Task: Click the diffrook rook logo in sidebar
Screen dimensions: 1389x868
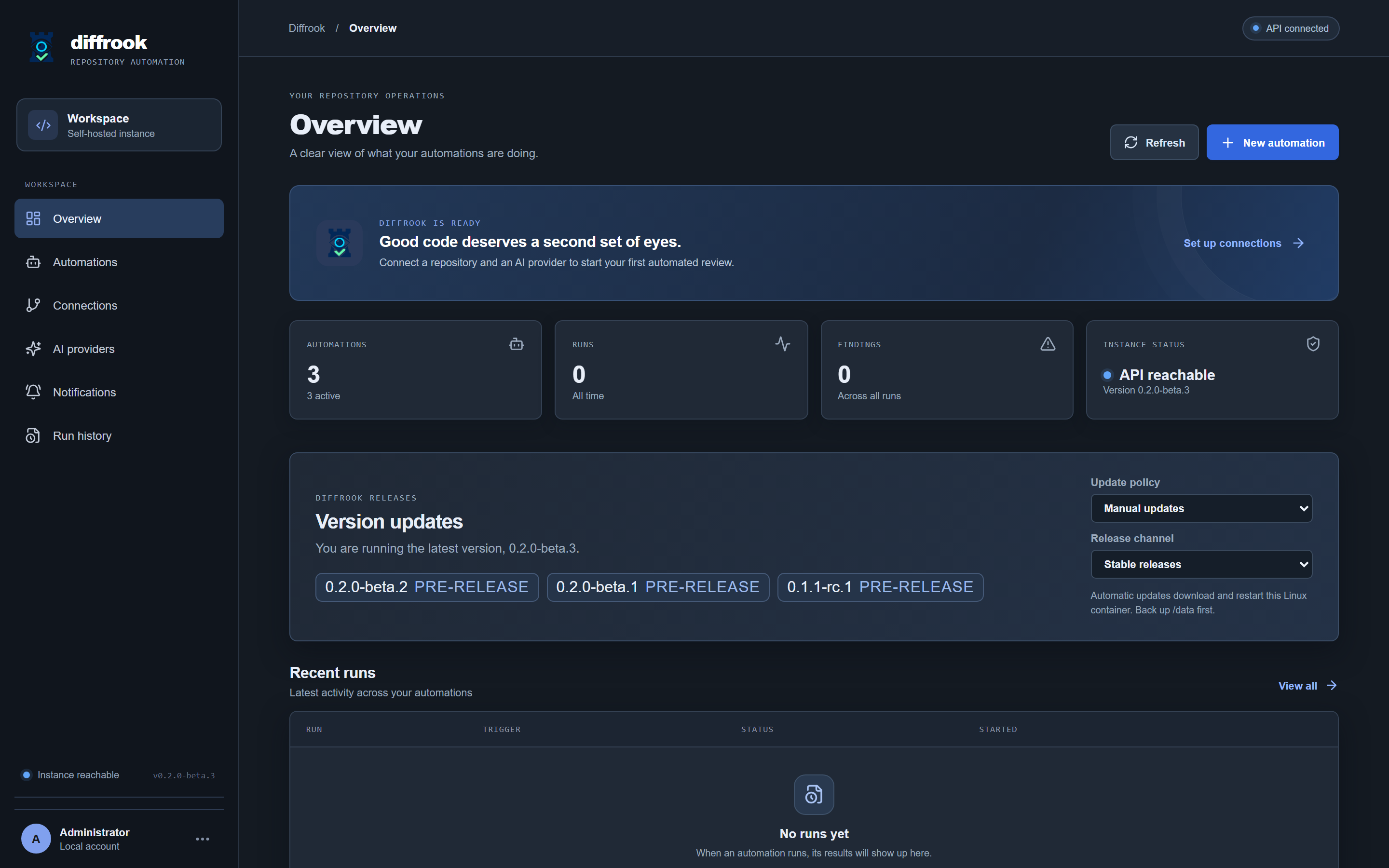Action: (x=41, y=48)
